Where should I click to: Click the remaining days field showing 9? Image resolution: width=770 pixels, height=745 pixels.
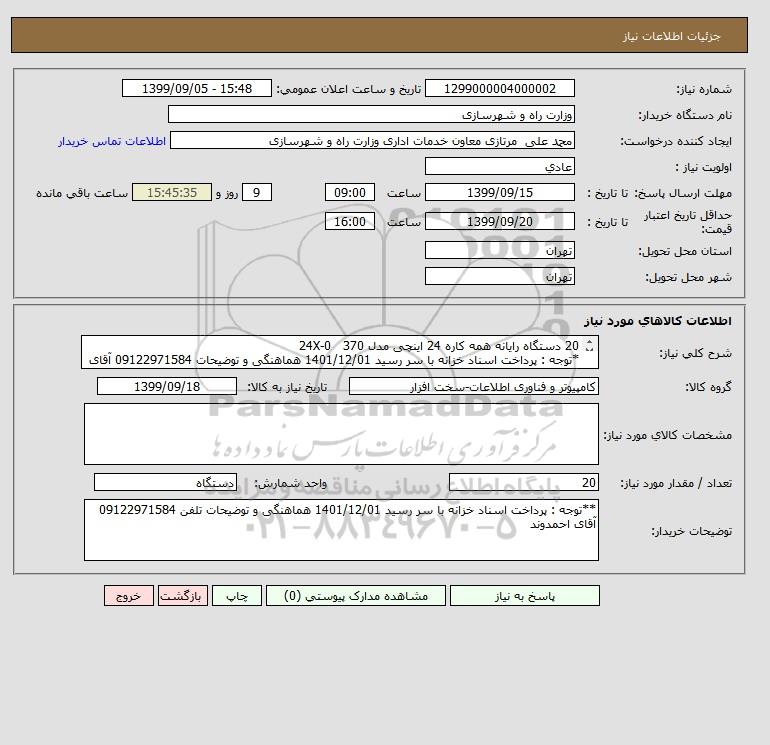[x=257, y=193]
